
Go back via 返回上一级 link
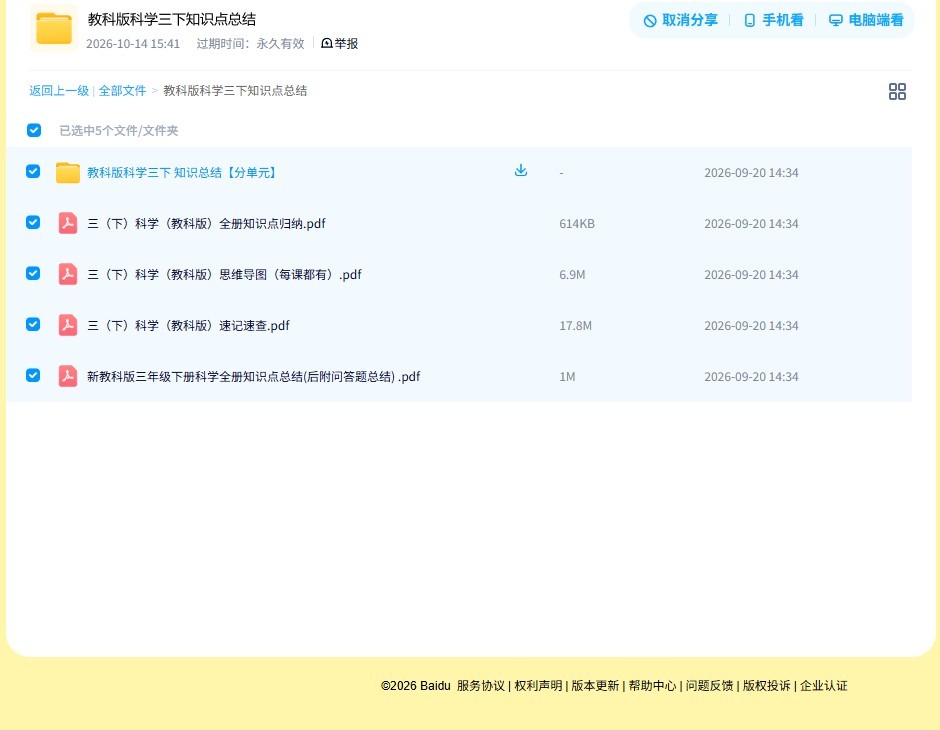coord(59,91)
